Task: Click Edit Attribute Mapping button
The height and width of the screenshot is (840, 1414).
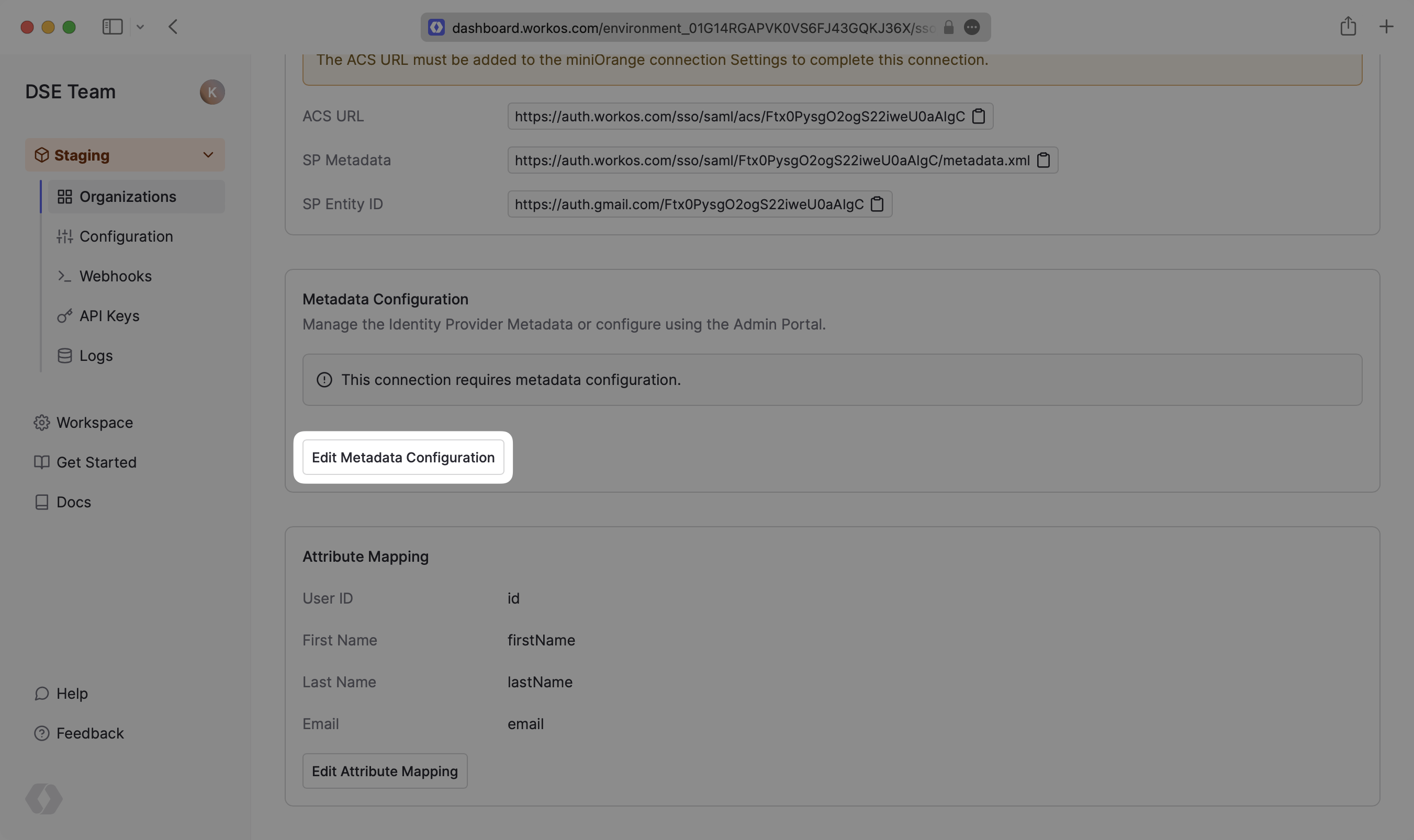Action: point(385,771)
